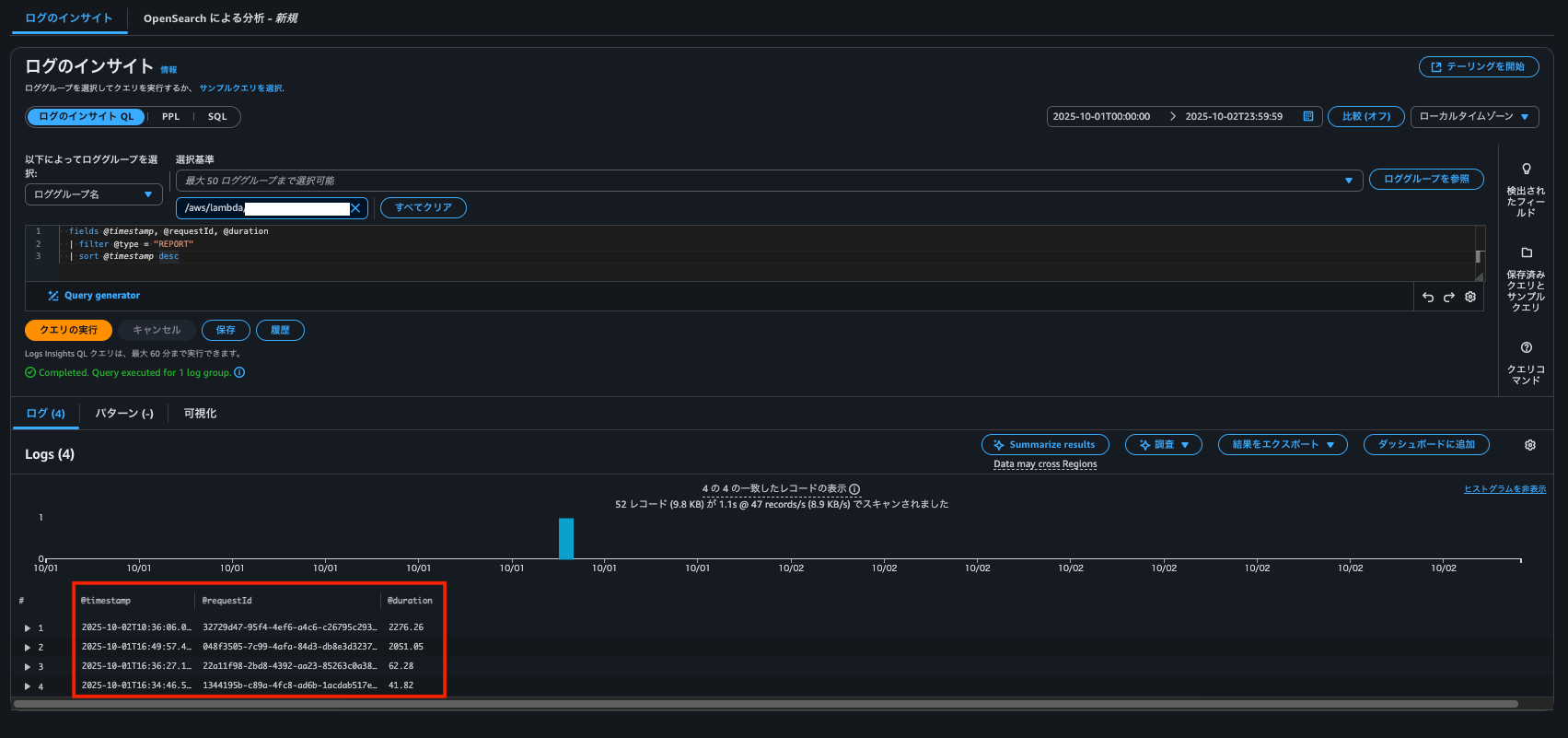Click the undo icon in query editor
Screen dimensions: 1568x738
pyautogui.click(x=1428, y=297)
